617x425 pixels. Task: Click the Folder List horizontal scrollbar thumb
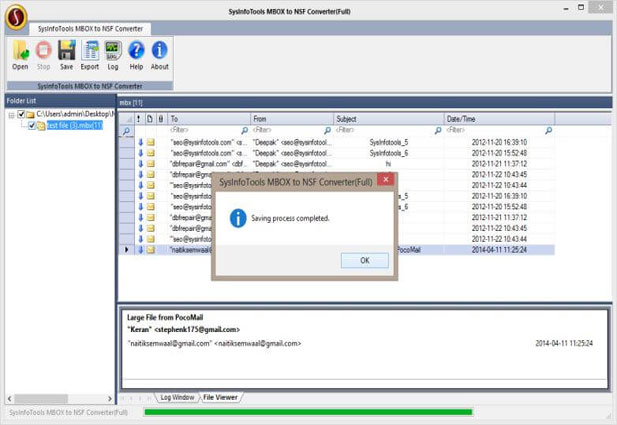pyautogui.click(x=41, y=399)
